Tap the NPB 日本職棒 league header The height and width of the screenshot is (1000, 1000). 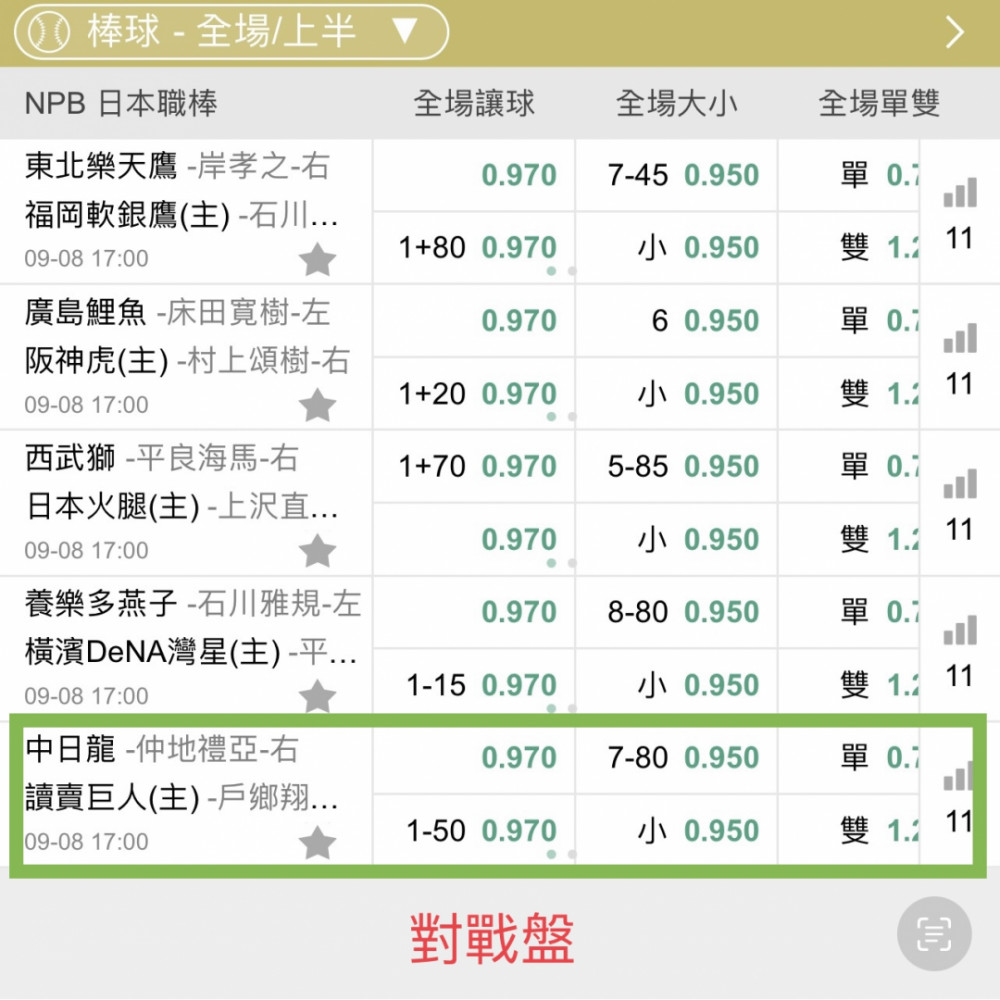[121, 103]
